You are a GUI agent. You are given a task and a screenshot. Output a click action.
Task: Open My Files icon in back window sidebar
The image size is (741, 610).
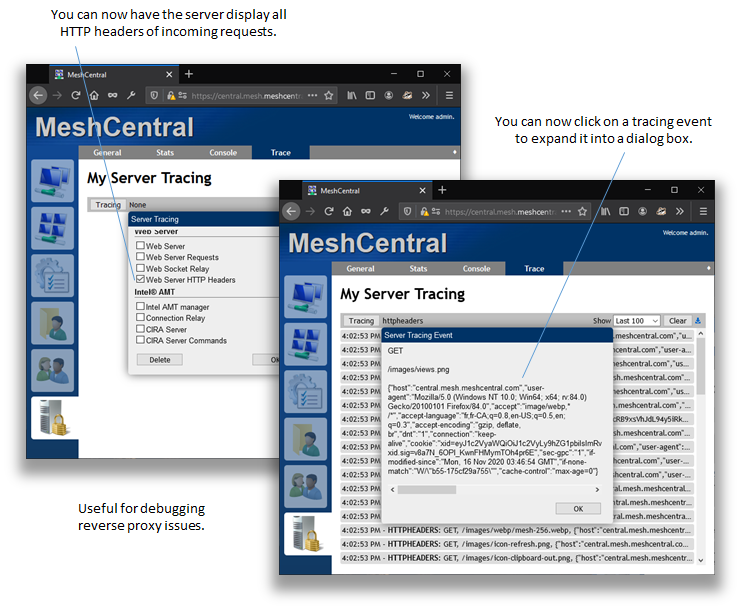(52, 323)
